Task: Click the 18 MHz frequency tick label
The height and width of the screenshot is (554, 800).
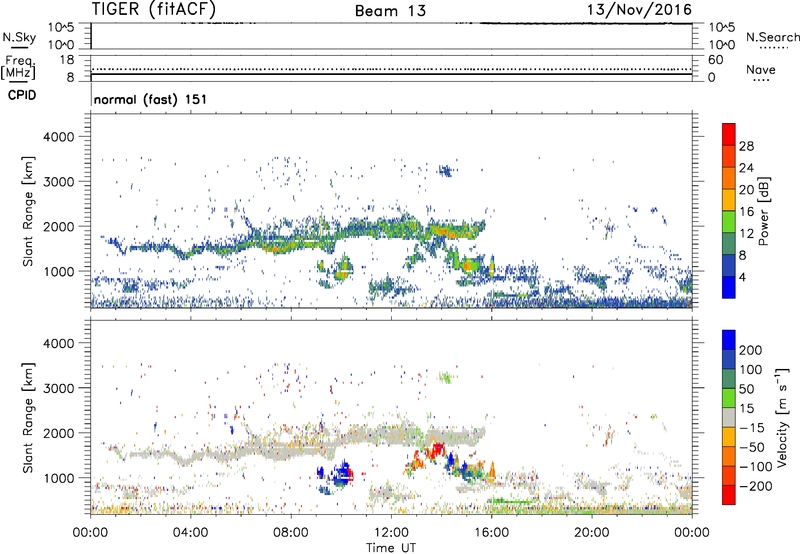Action: click(x=67, y=60)
